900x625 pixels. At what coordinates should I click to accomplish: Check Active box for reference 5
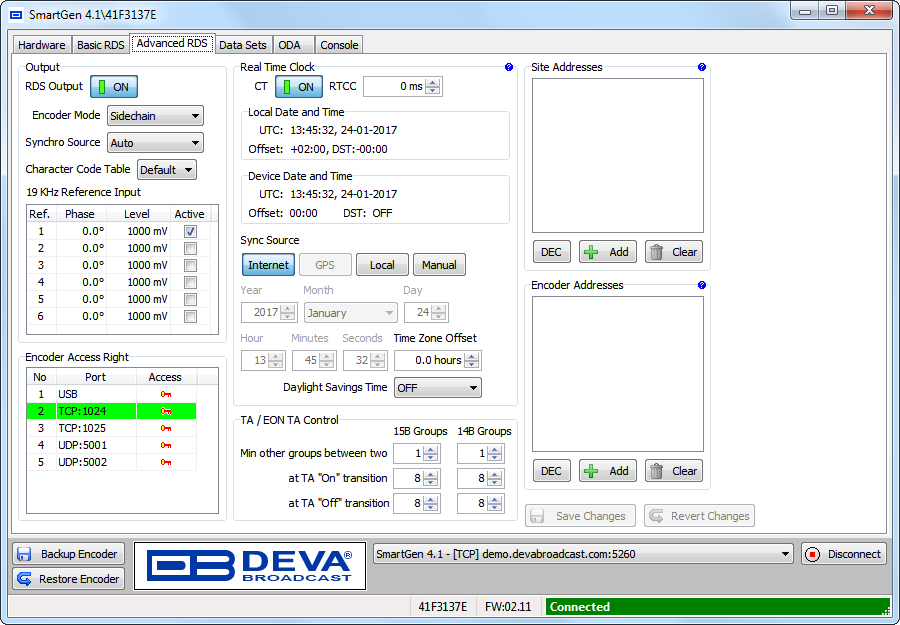(x=190, y=299)
